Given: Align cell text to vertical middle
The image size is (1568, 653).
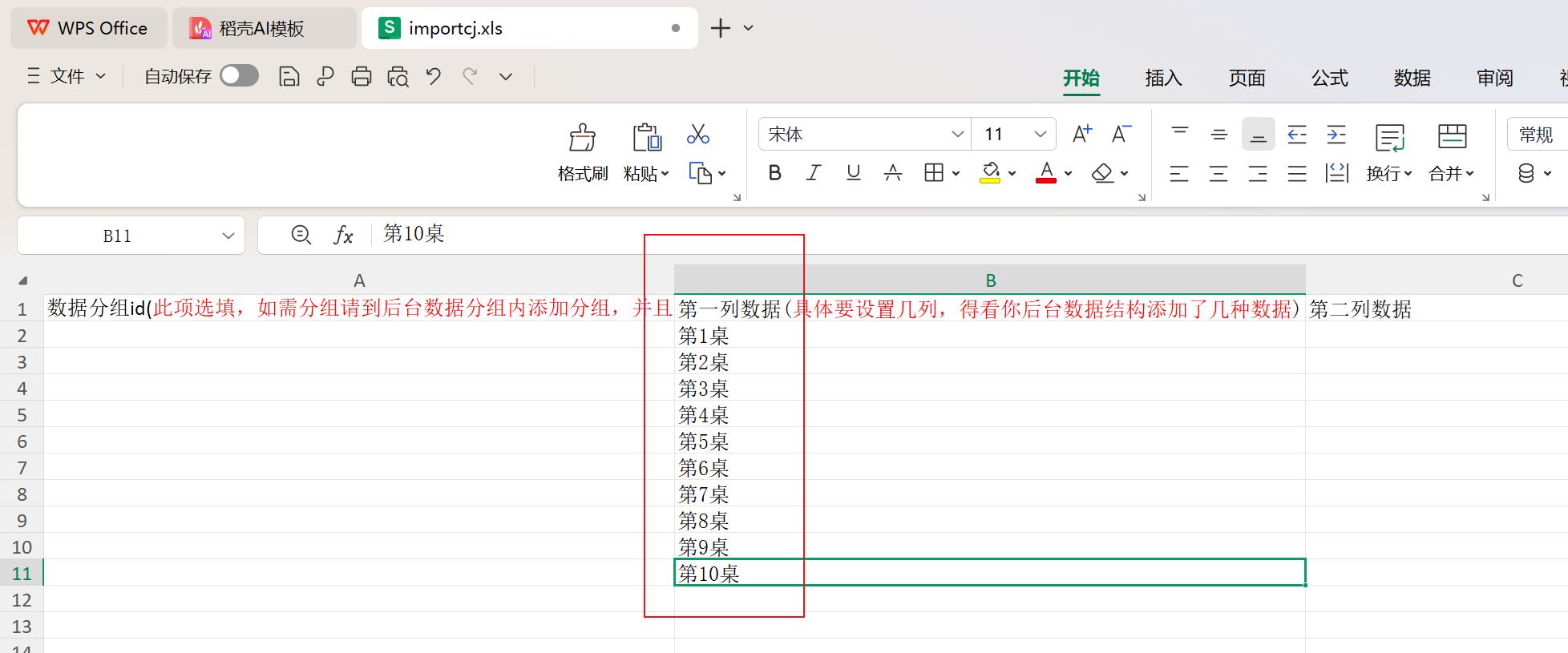Looking at the screenshot, I should (1219, 134).
